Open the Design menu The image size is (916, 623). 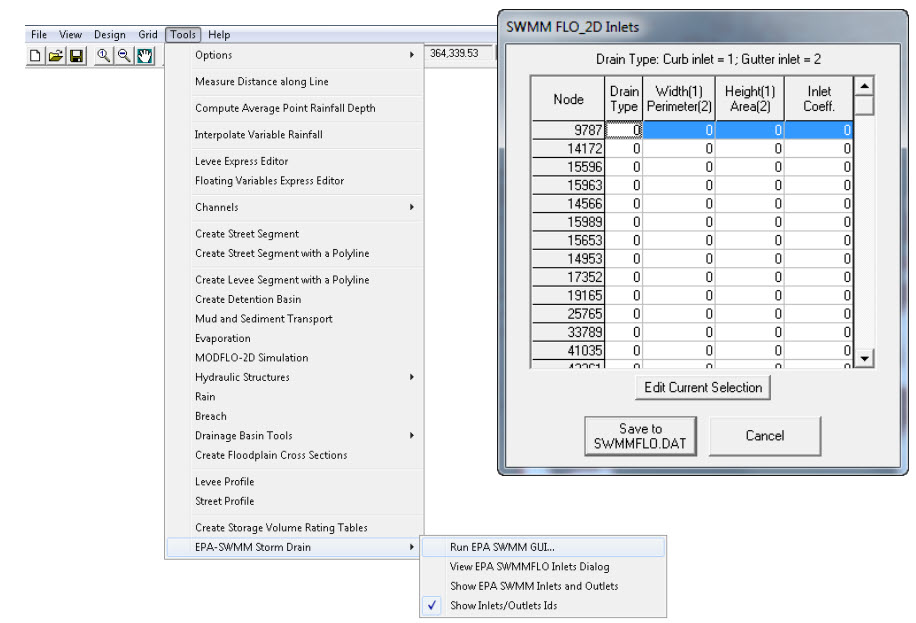pos(110,35)
